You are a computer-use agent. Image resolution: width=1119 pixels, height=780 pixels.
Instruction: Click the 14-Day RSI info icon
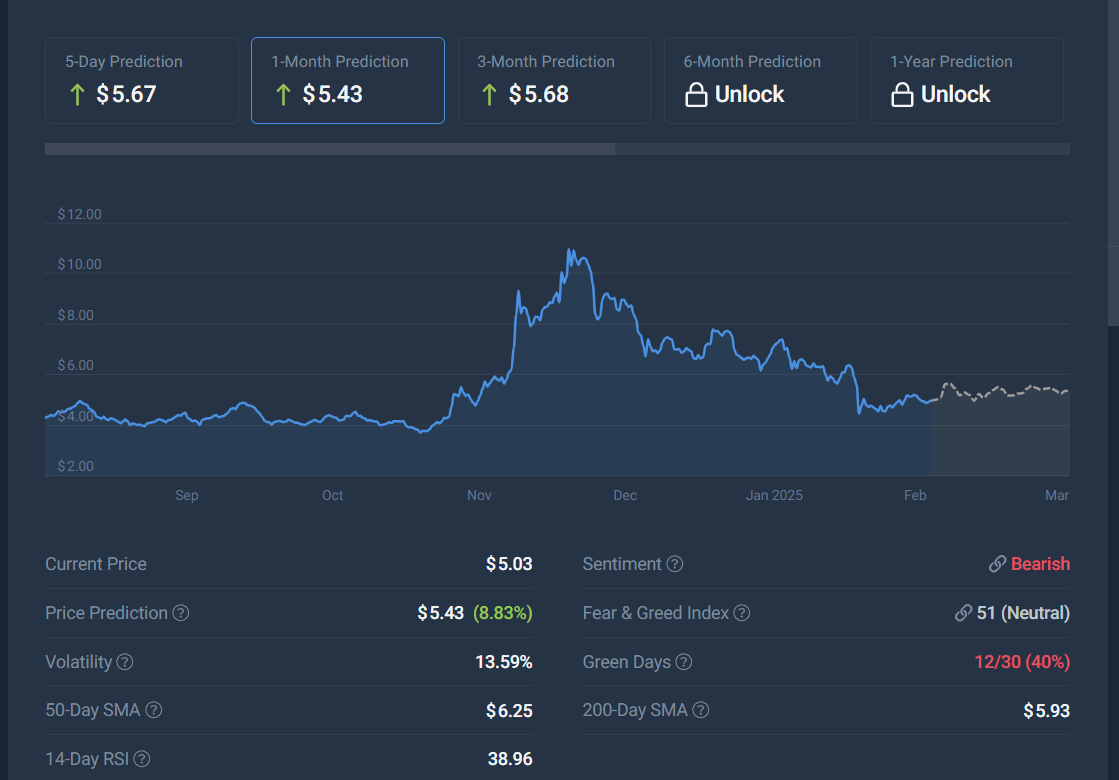[143, 759]
